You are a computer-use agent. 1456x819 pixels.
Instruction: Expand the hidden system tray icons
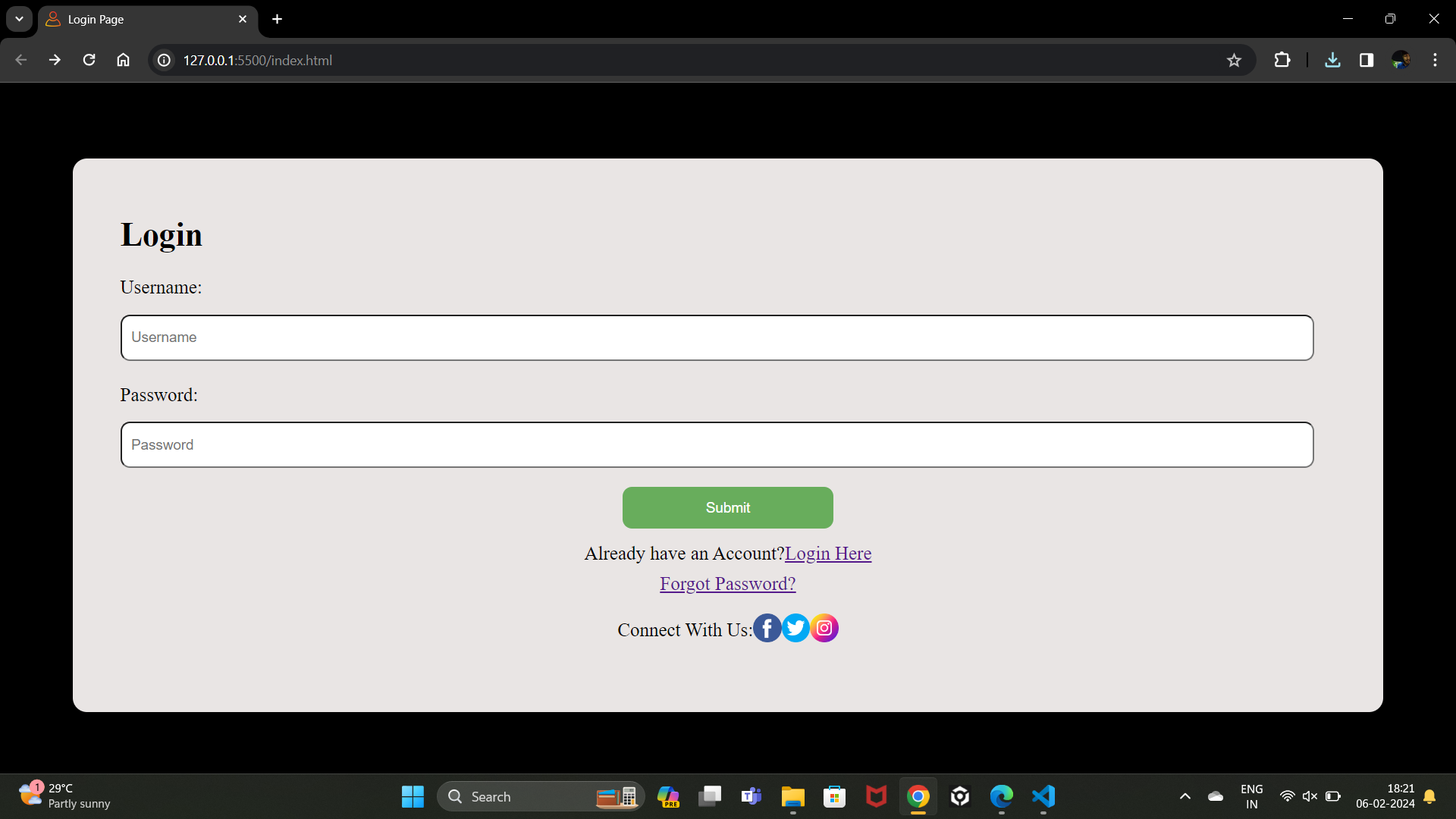(x=1185, y=796)
